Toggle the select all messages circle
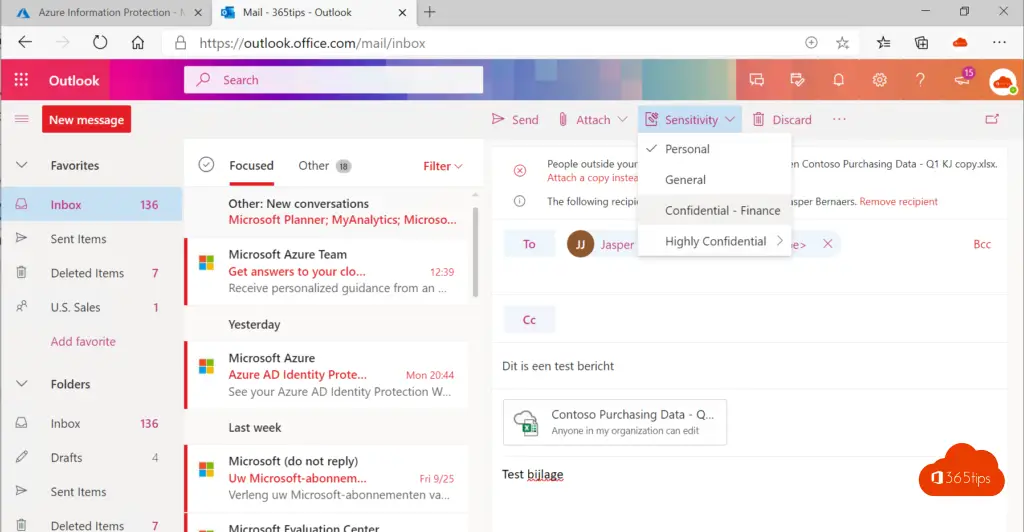This screenshot has width=1024, height=532. coord(206,164)
